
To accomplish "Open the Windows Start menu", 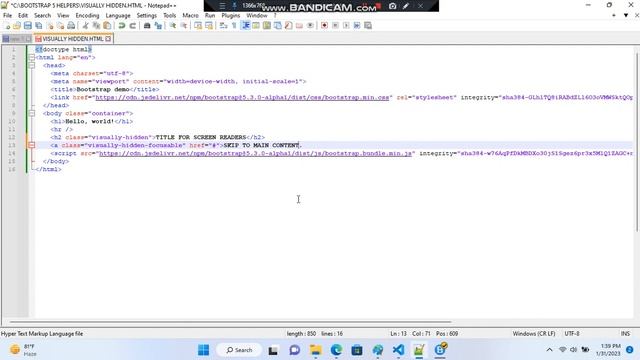I will (203, 350).
